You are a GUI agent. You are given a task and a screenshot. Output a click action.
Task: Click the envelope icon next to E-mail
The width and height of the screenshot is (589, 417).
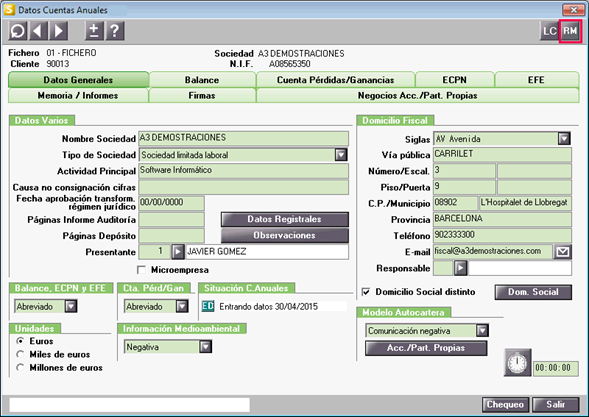563,252
